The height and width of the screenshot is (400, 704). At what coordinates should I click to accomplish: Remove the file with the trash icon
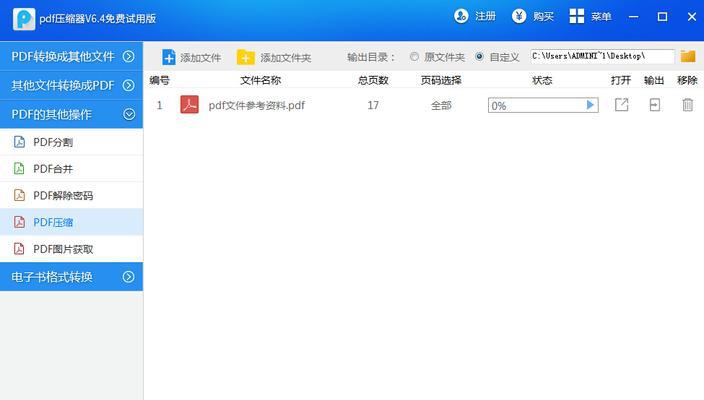[x=687, y=105]
